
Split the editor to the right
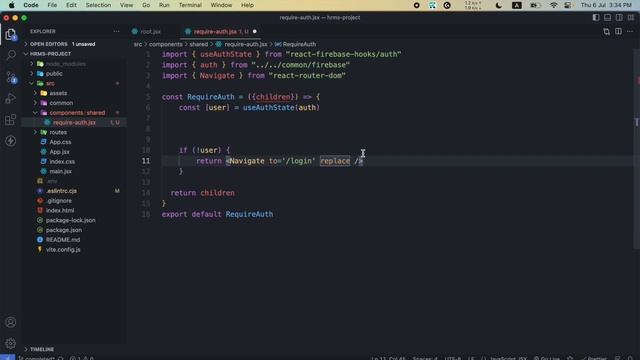pos(618,31)
